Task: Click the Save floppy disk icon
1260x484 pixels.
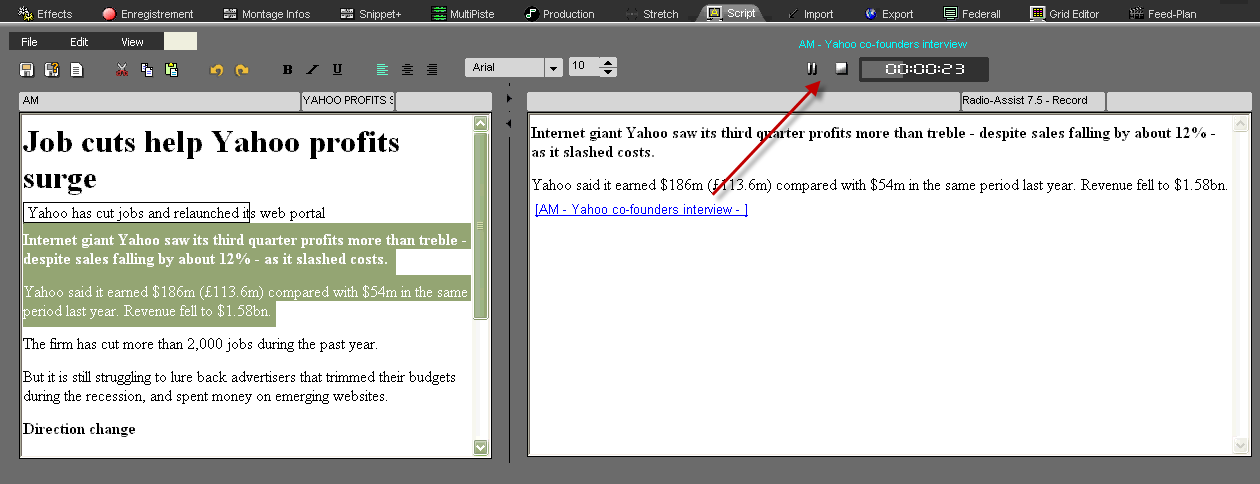Action: pos(27,69)
